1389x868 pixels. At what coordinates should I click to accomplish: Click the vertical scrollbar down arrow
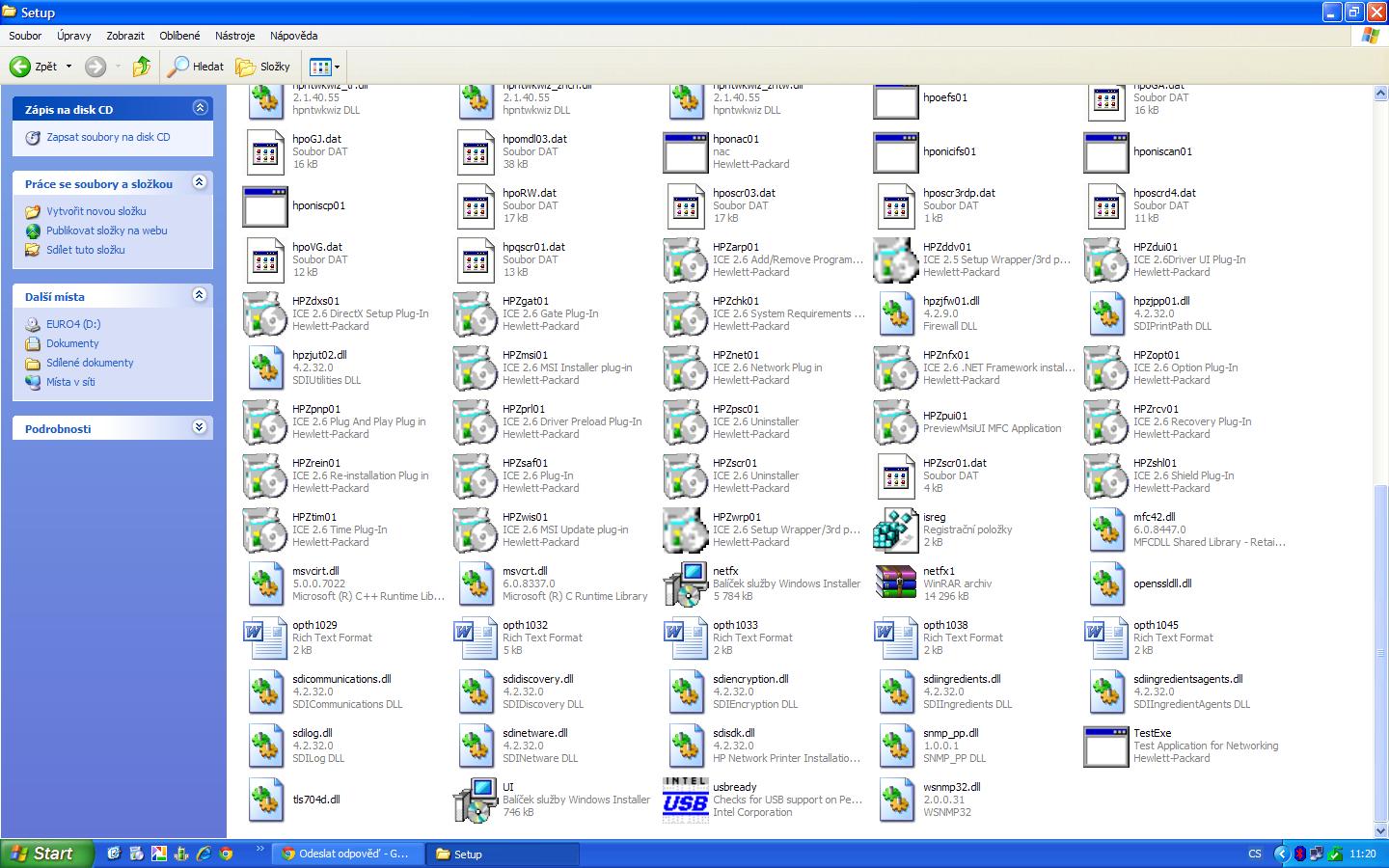pyautogui.click(x=1380, y=830)
